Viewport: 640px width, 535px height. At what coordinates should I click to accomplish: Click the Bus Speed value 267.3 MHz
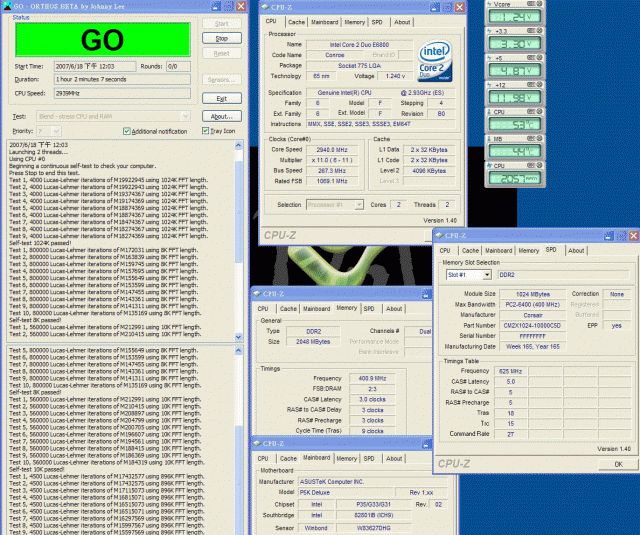(332, 171)
